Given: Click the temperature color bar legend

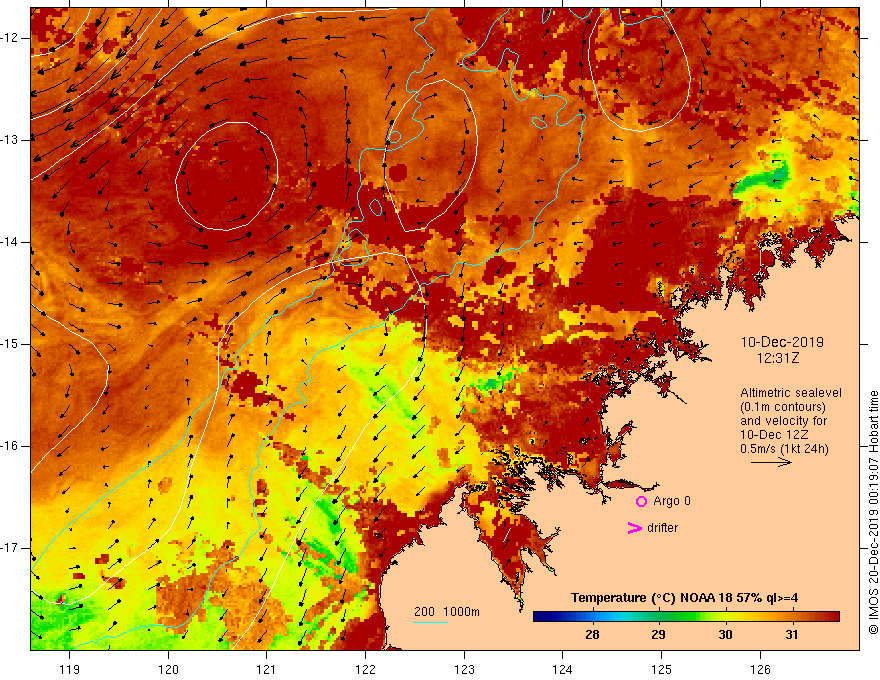Looking at the screenshot, I should coord(686,617).
